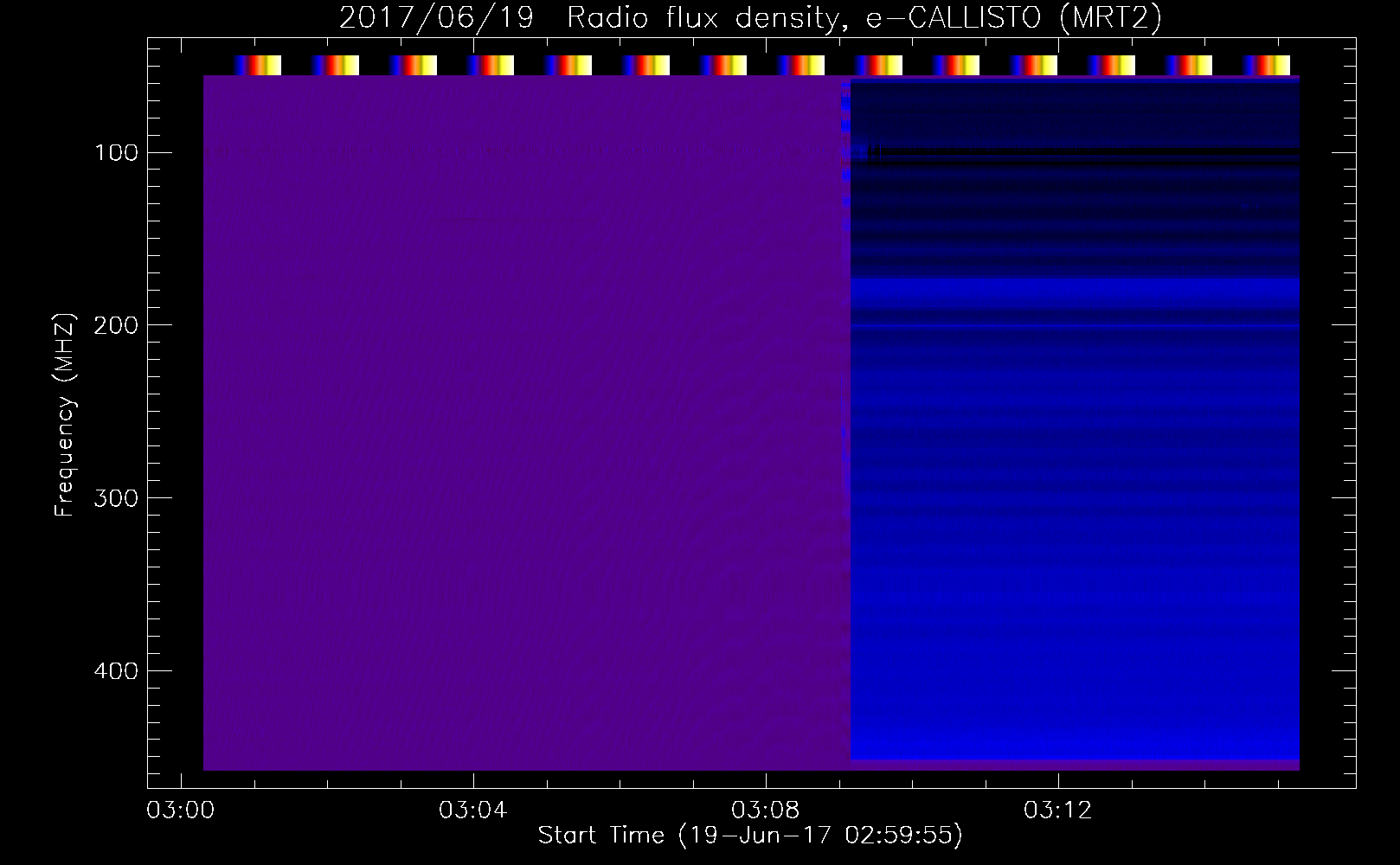
Task: Click the 400 frequency tick label
Action: tap(116, 671)
